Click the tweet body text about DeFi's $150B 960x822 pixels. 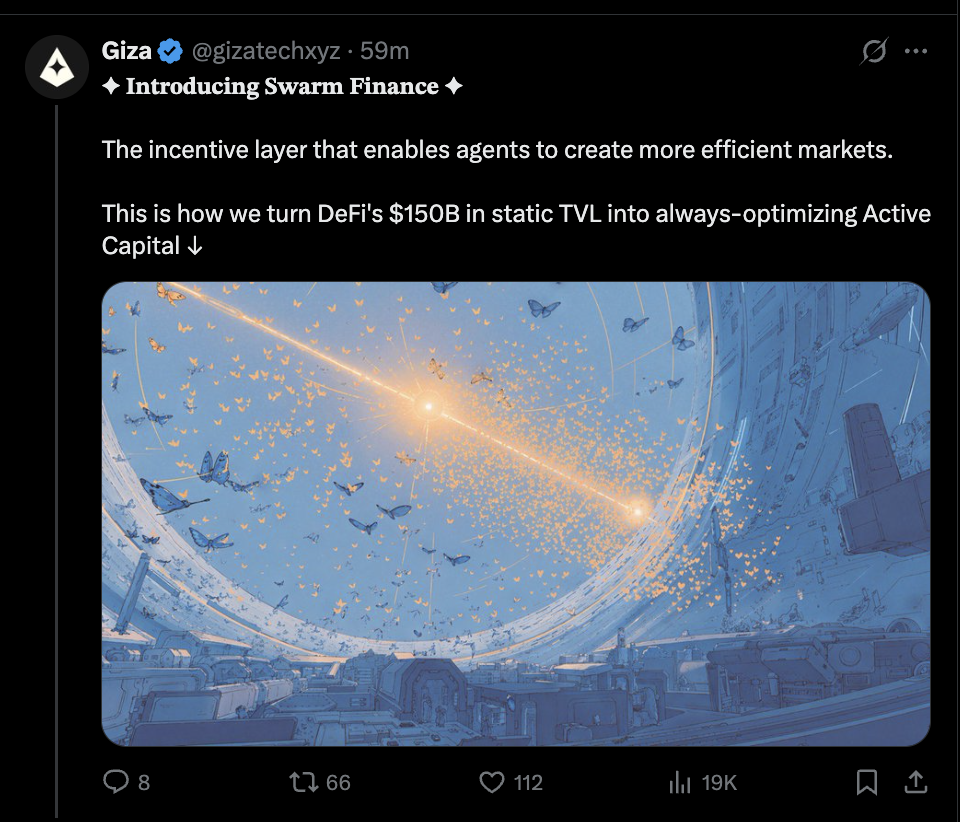[516, 230]
